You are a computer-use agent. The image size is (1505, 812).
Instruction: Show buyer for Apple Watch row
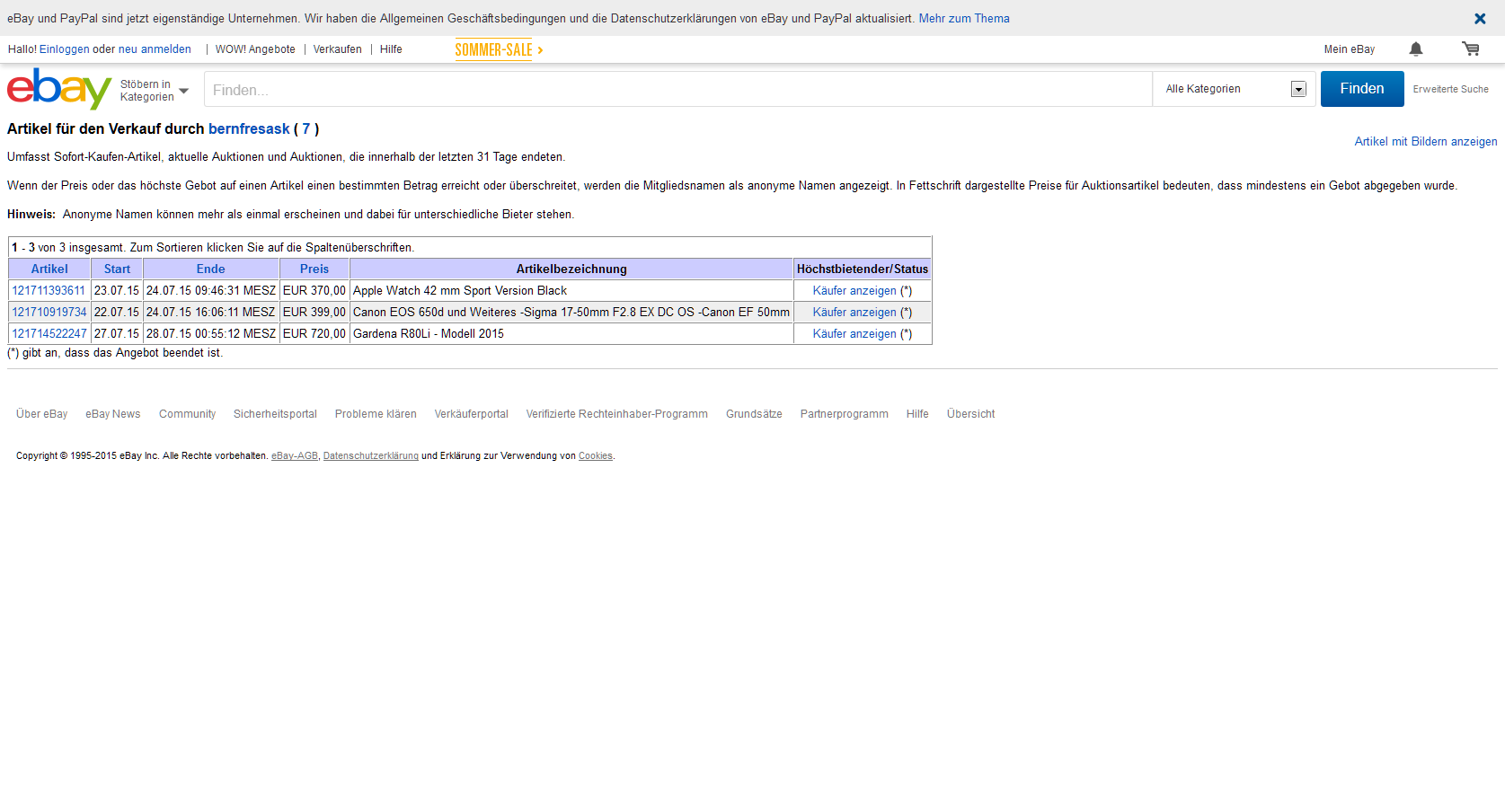pos(854,290)
